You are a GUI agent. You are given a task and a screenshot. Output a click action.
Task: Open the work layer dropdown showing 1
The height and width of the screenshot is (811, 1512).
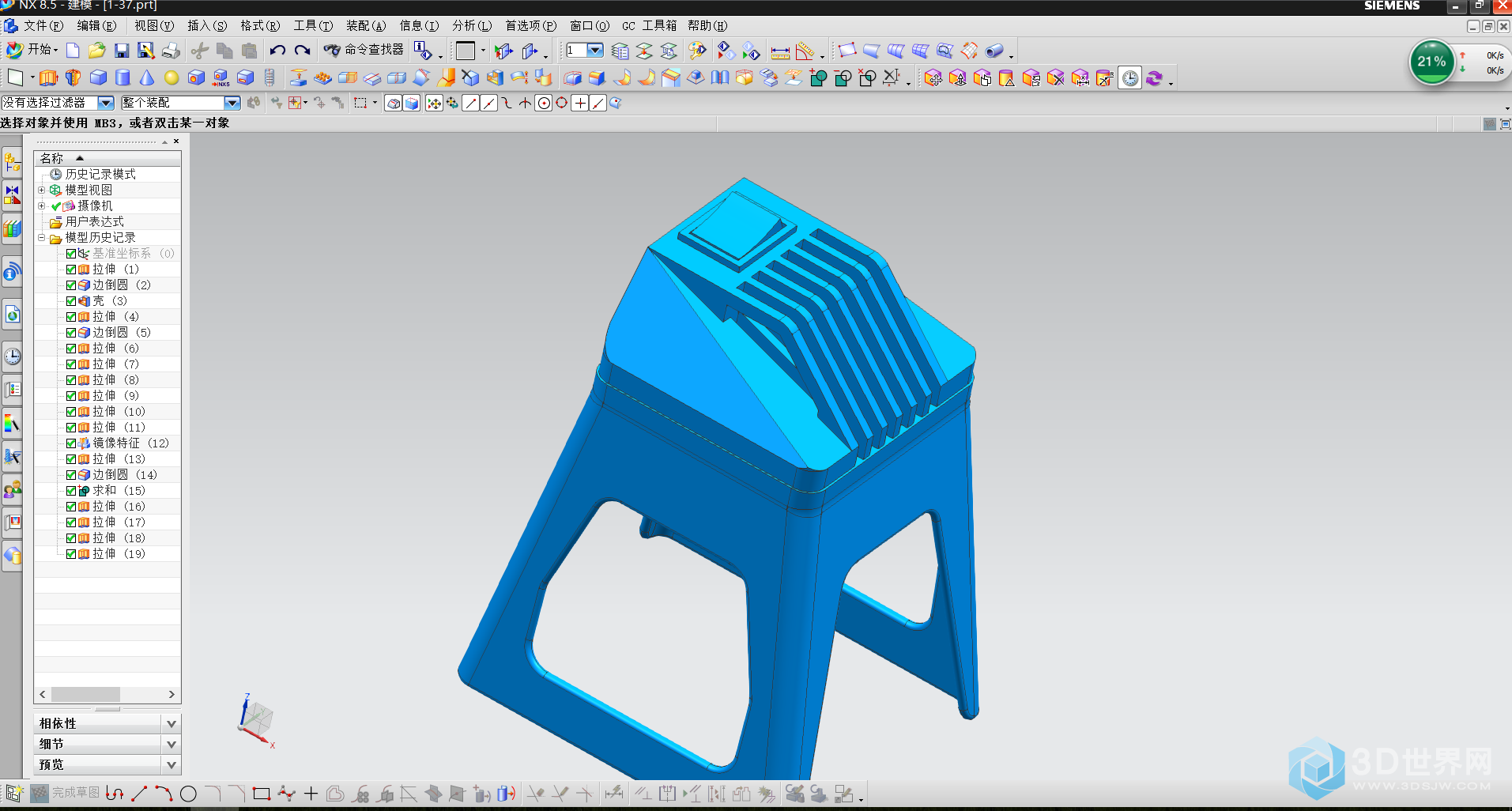[x=595, y=51]
